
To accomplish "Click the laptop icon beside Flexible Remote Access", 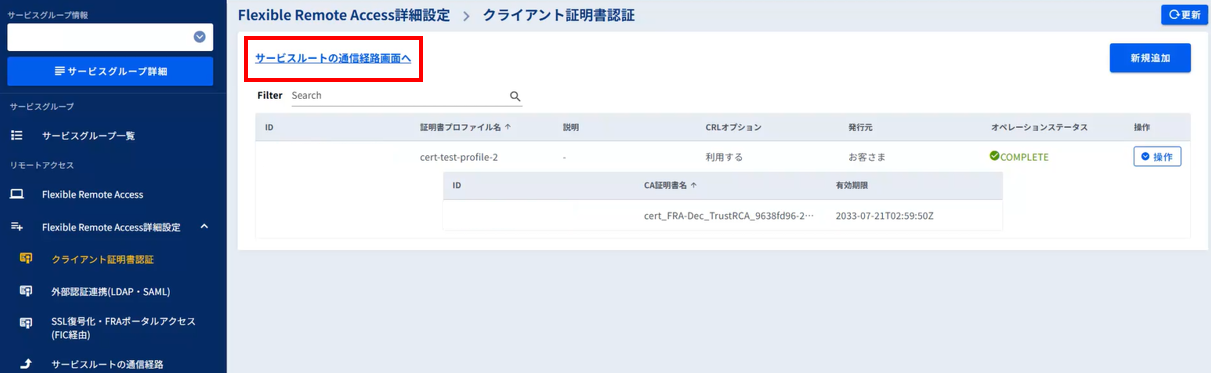I will pyautogui.click(x=16, y=194).
